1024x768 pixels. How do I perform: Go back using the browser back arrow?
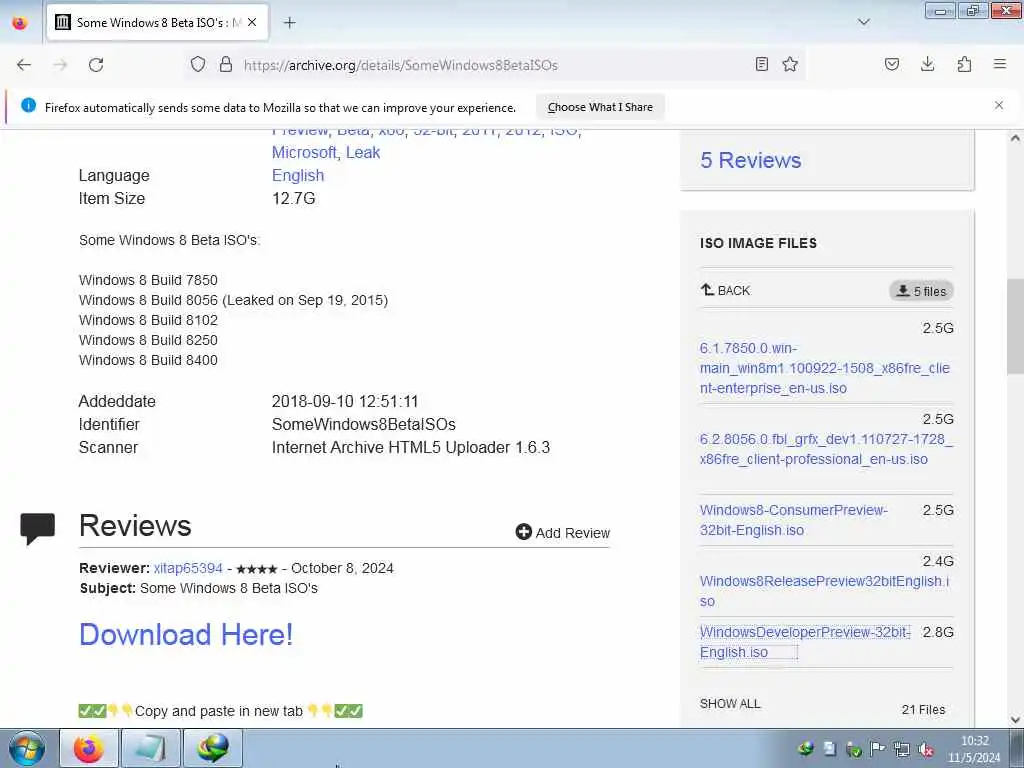pos(24,65)
